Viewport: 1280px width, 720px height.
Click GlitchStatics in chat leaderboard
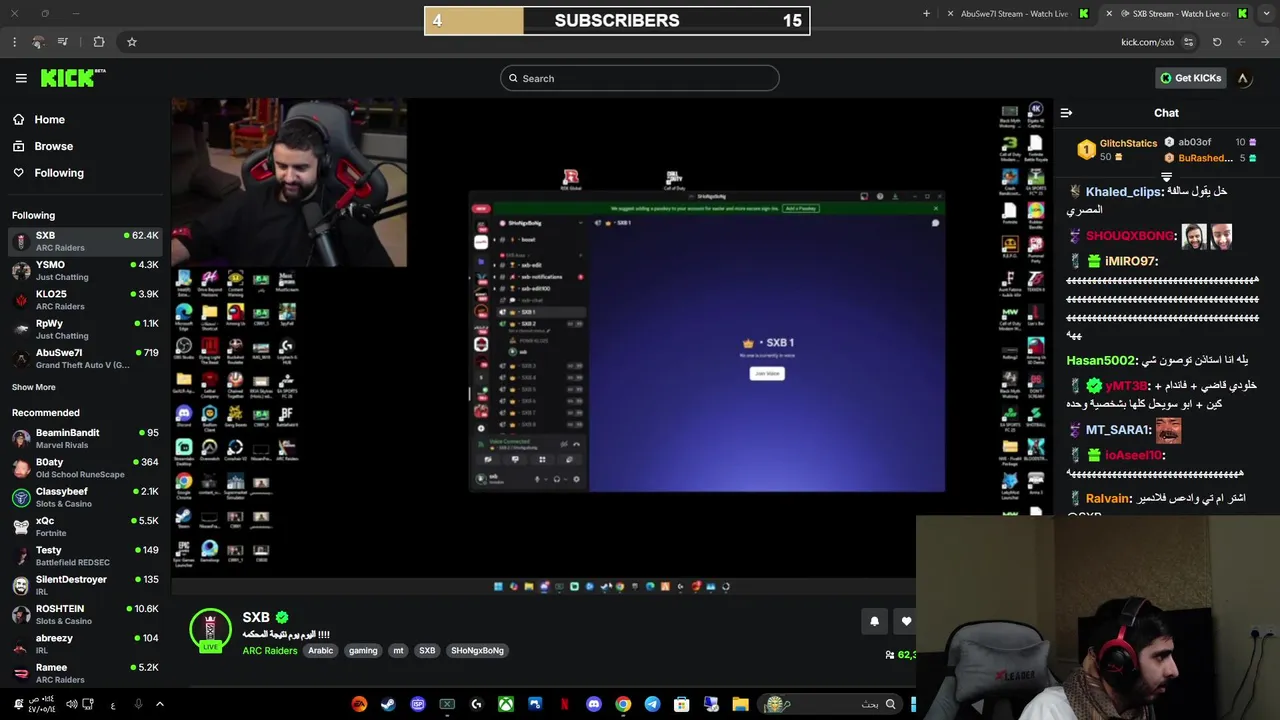click(x=1128, y=144)
